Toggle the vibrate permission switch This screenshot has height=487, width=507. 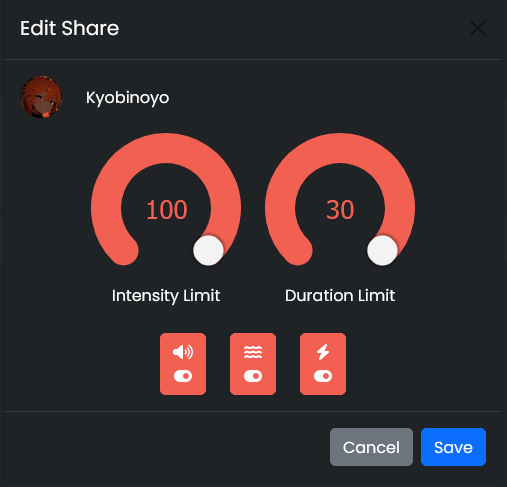point(253,376)
